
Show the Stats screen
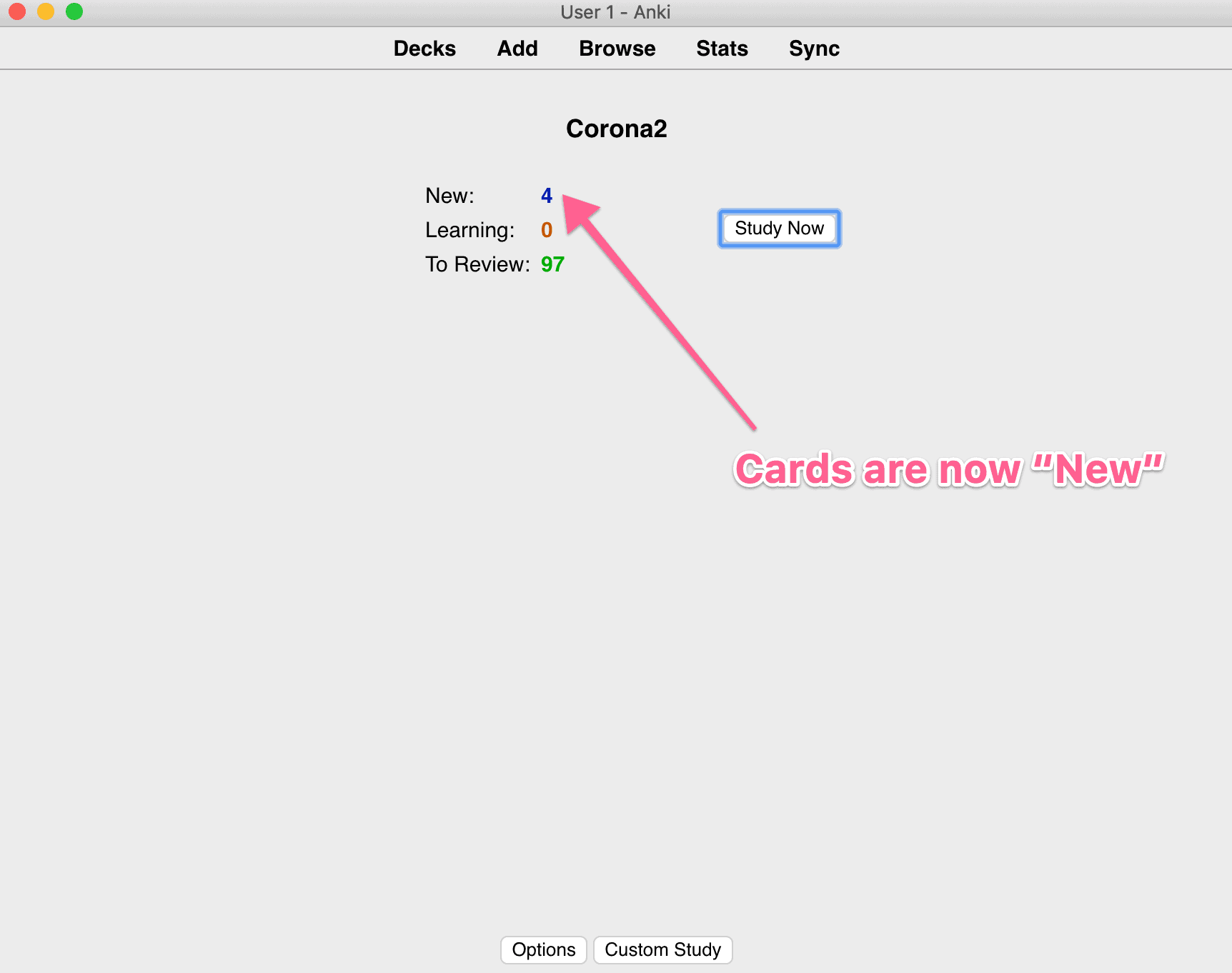[x=722, y=49]
